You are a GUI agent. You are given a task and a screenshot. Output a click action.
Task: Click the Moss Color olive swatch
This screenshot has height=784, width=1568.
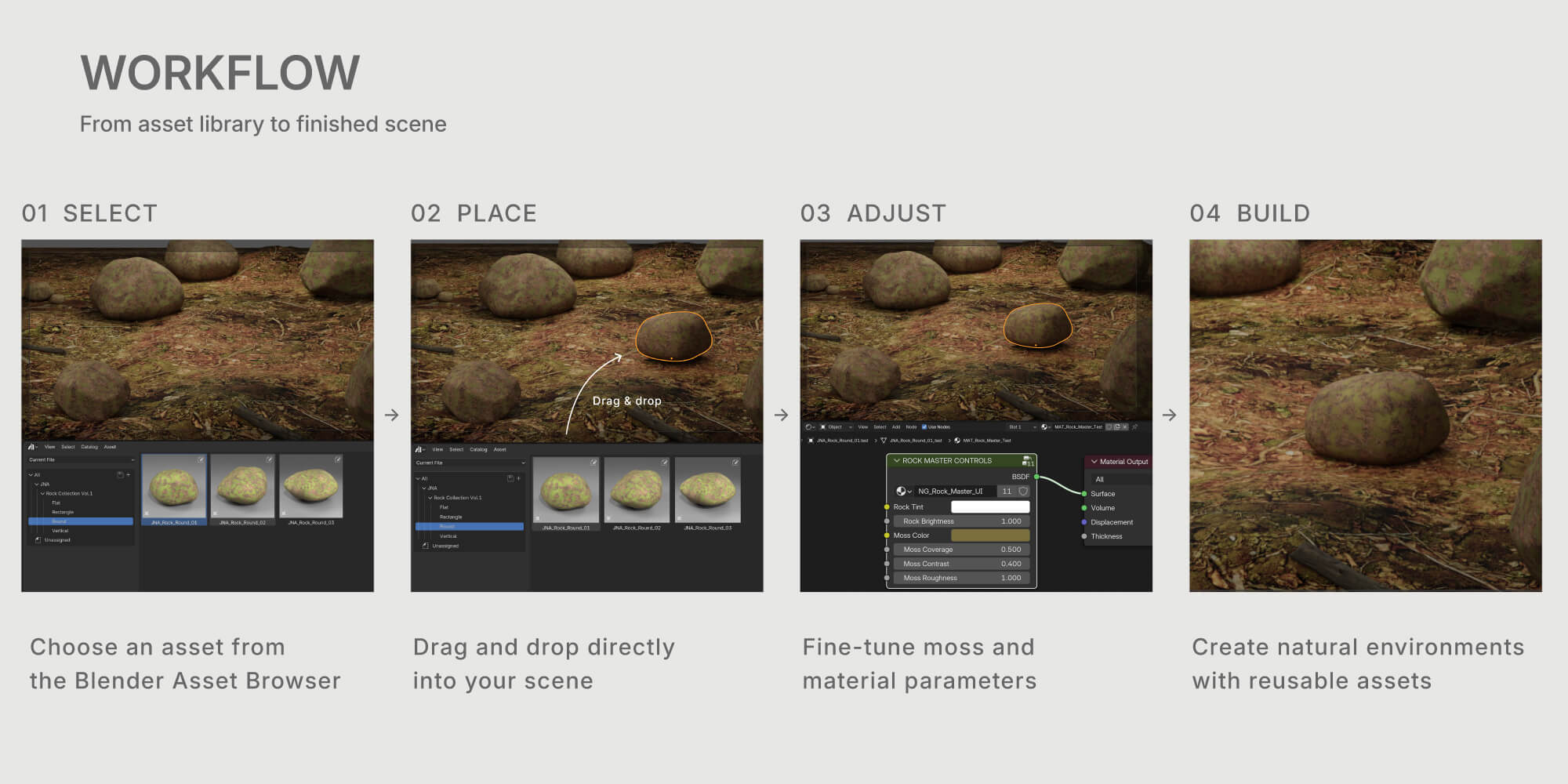[x=990, y=535]
